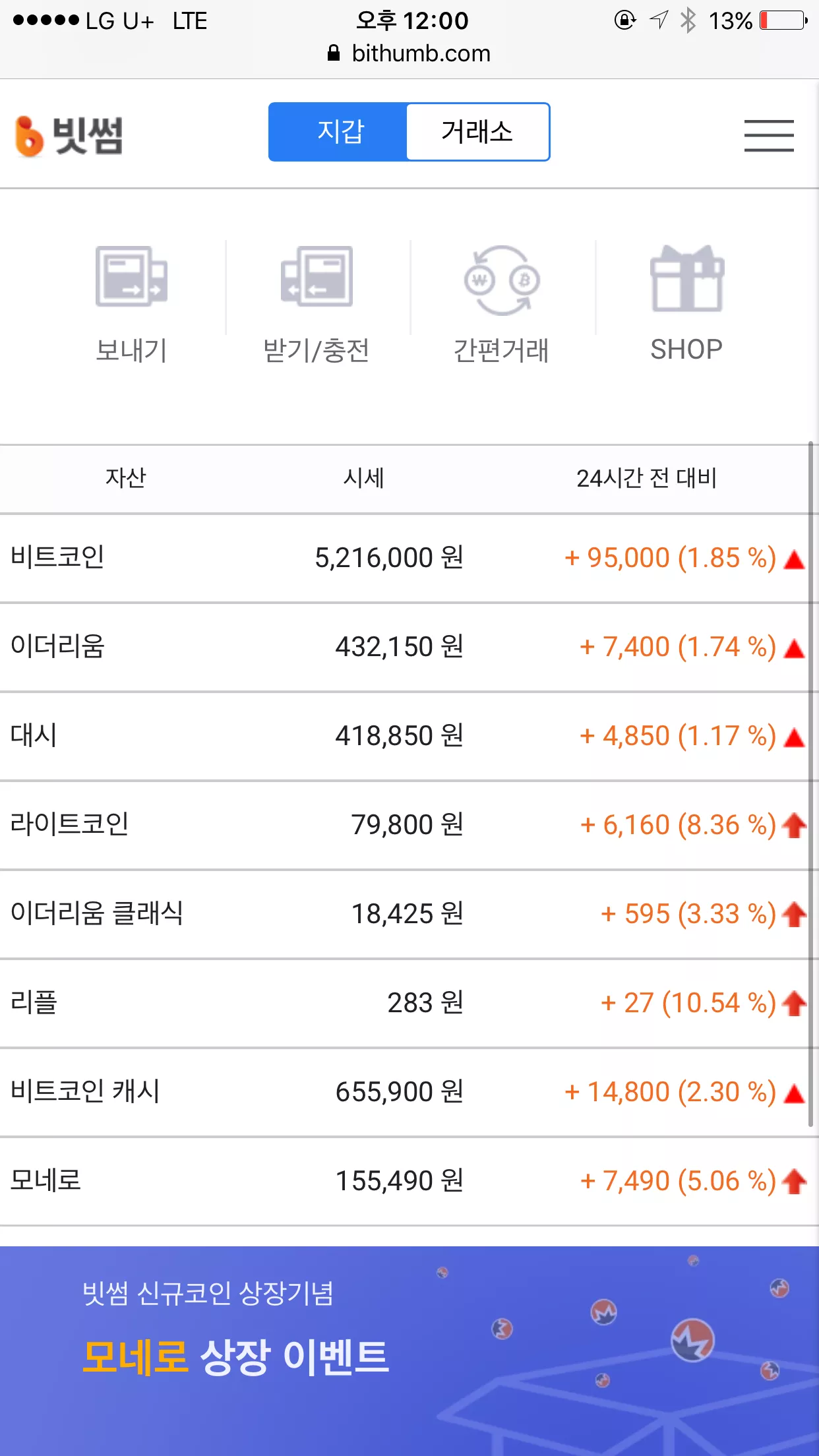
Task: Open the 간편거래 quick trade icon
Action: coord(502,280)
